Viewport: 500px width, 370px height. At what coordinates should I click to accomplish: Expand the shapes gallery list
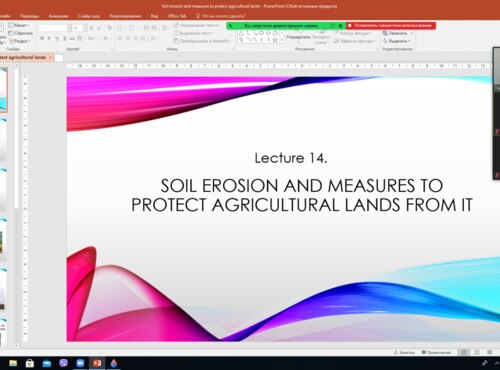[x=282, y=40]
